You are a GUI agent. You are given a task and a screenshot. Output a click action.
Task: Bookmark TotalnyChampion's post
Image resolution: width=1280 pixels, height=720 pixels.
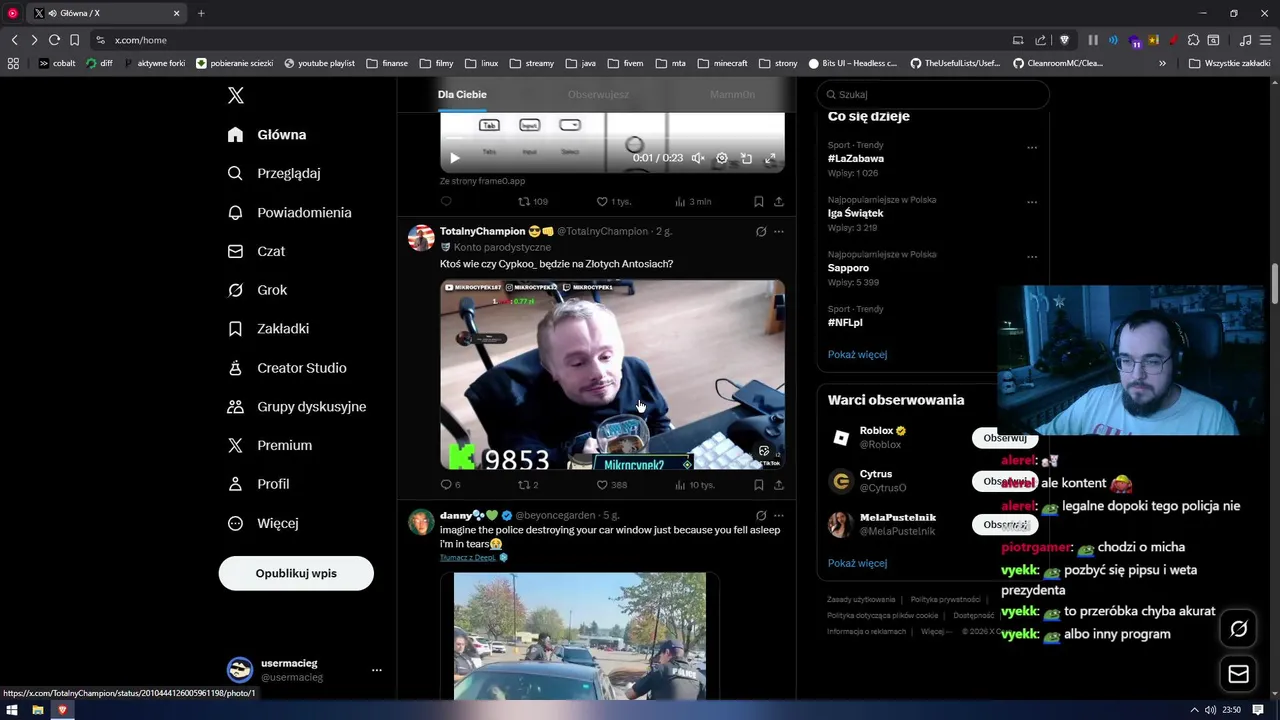tap(759, 485)
